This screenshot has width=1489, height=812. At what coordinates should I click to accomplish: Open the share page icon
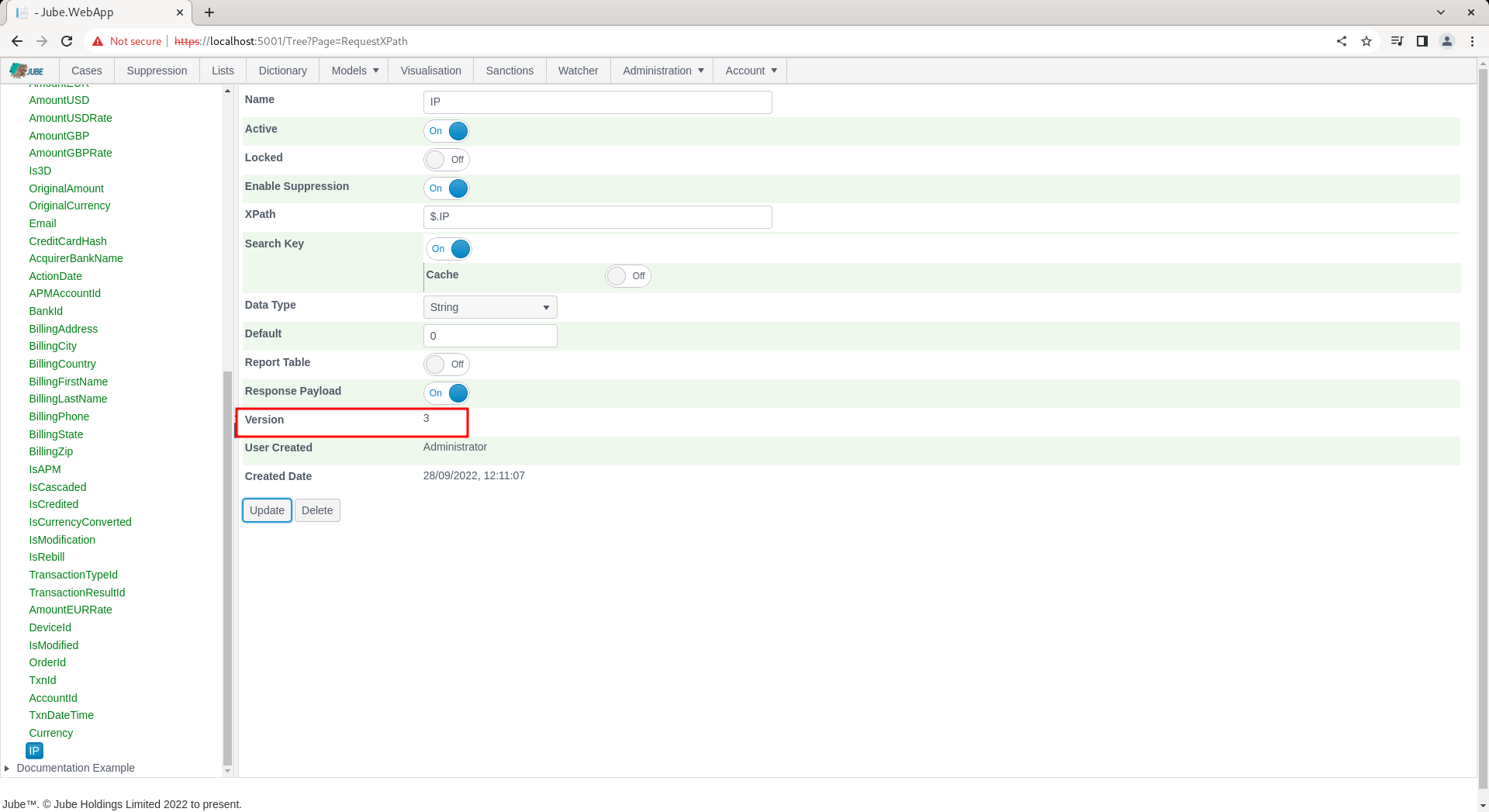[x=1342, y=41]
